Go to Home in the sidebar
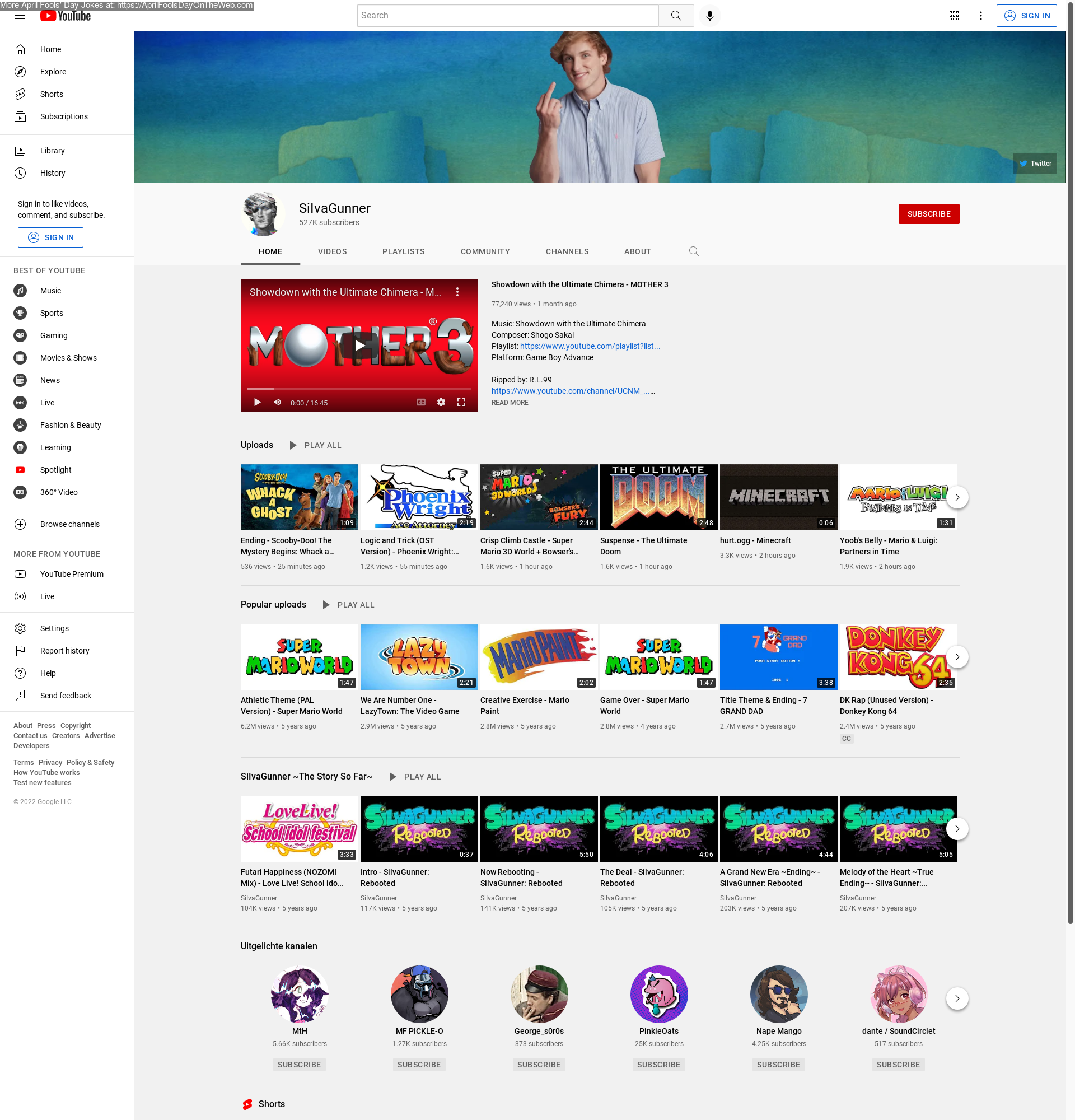This screenshot has width=1075, height=1120. [67, 49]
